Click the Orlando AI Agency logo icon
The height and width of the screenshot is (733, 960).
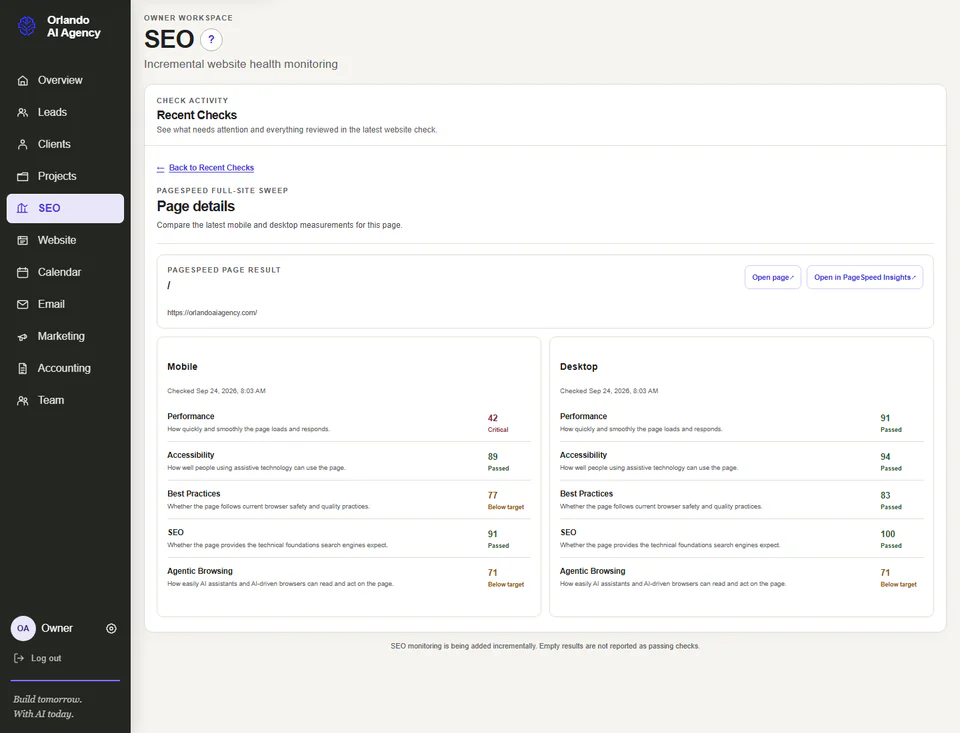click(x=26, y=26)
